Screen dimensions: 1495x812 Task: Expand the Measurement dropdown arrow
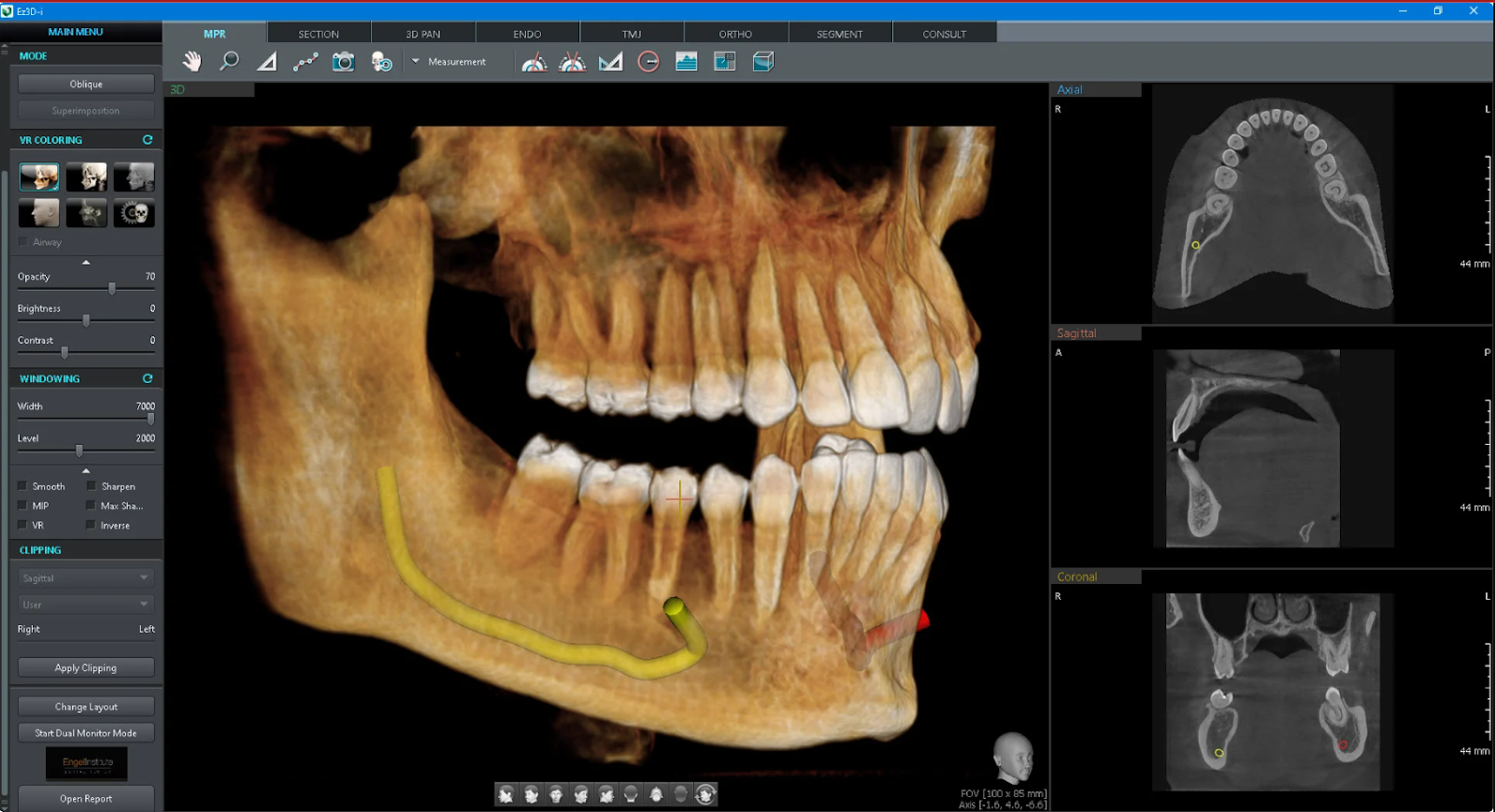coord(416,62)
